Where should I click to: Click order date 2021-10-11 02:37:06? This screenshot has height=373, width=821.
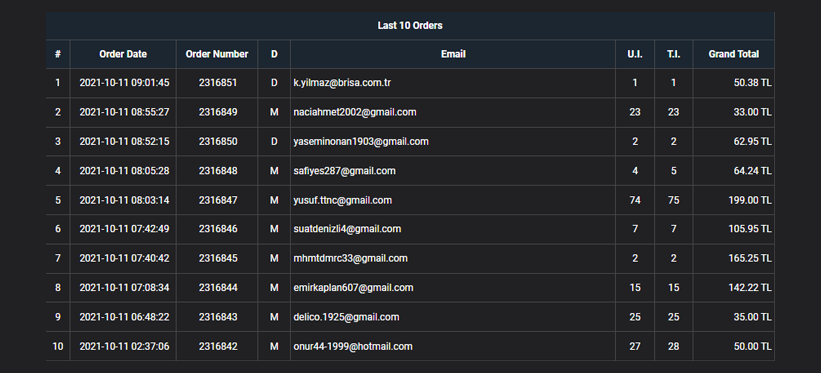[124, 346]
